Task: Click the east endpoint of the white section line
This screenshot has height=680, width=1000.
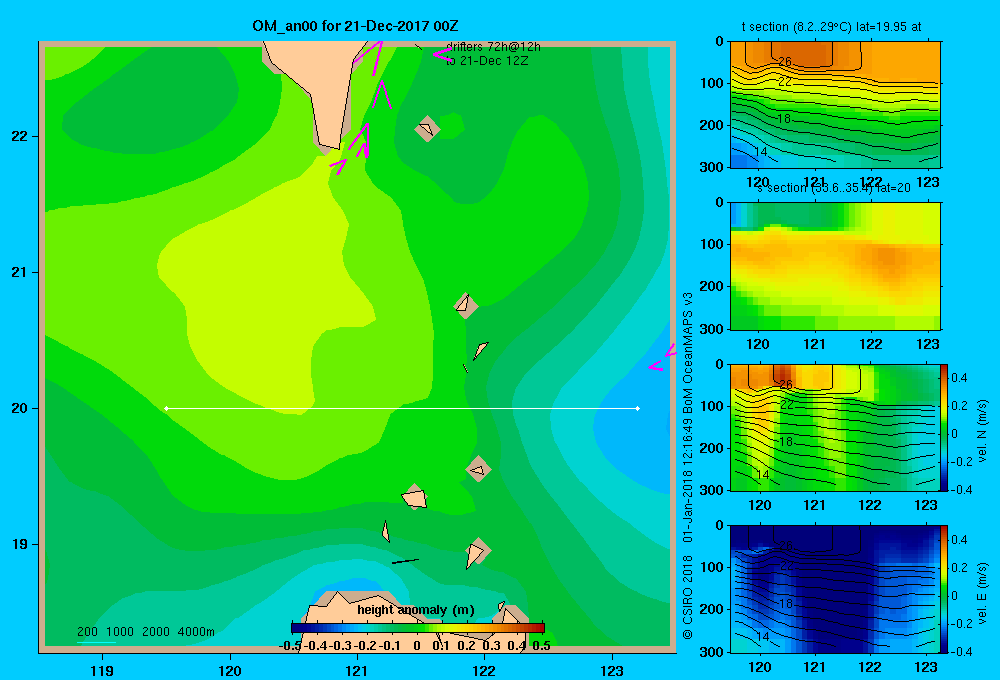Action: point(638,408)
